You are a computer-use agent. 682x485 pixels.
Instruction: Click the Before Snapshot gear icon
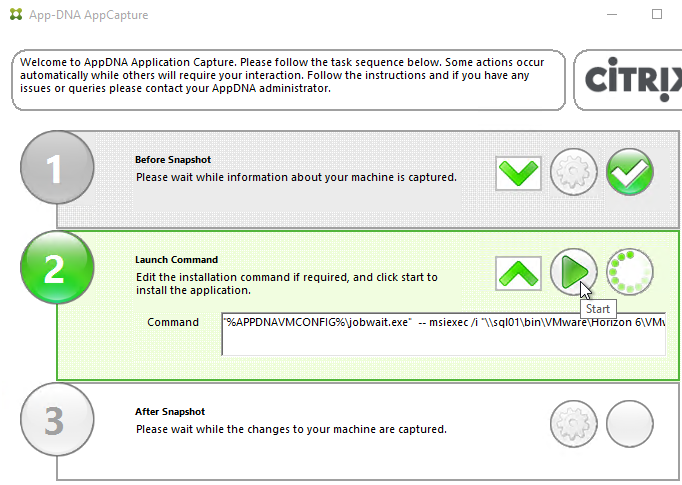click(573, 172)
